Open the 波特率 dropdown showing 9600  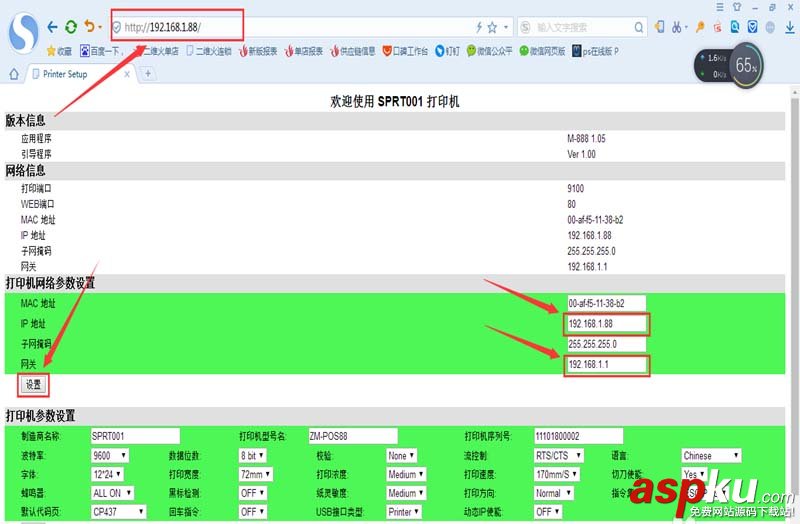pyautogui.click(x=110, y=455)
